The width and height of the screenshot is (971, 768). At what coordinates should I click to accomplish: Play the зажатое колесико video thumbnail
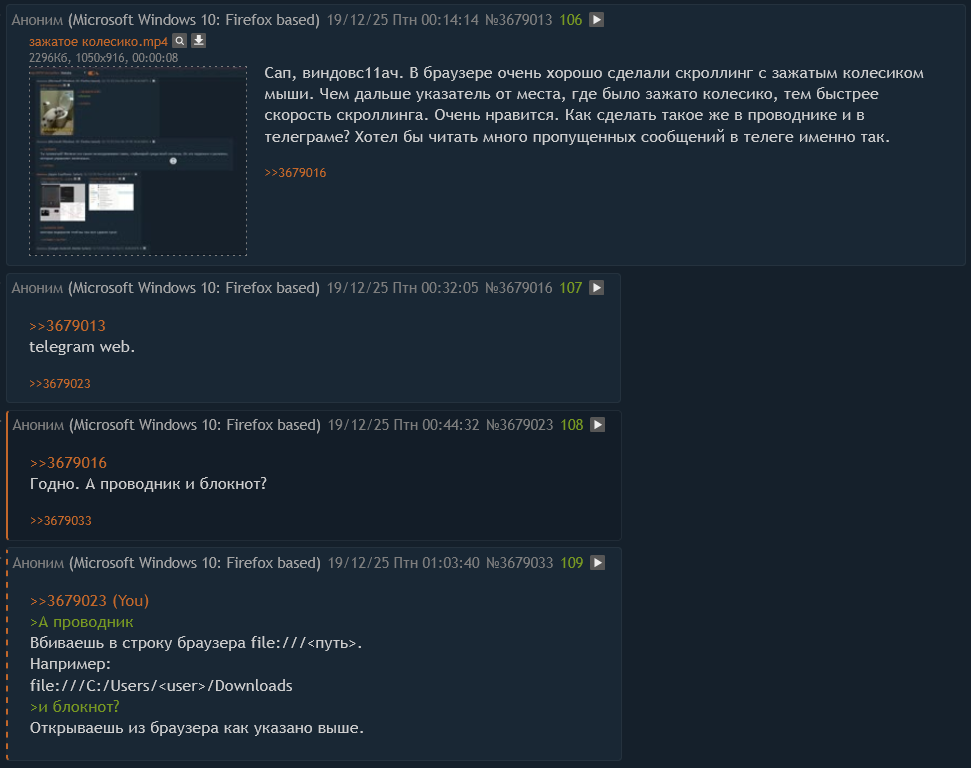(138, 161)
